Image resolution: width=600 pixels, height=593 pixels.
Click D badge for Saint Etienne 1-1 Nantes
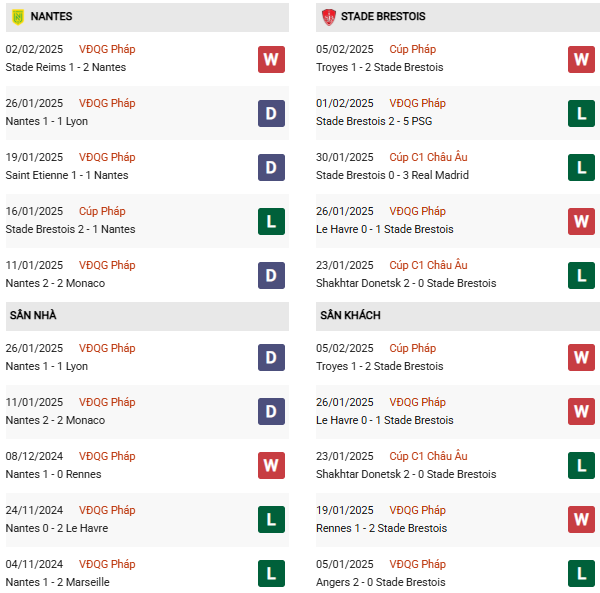pos(271,167)
